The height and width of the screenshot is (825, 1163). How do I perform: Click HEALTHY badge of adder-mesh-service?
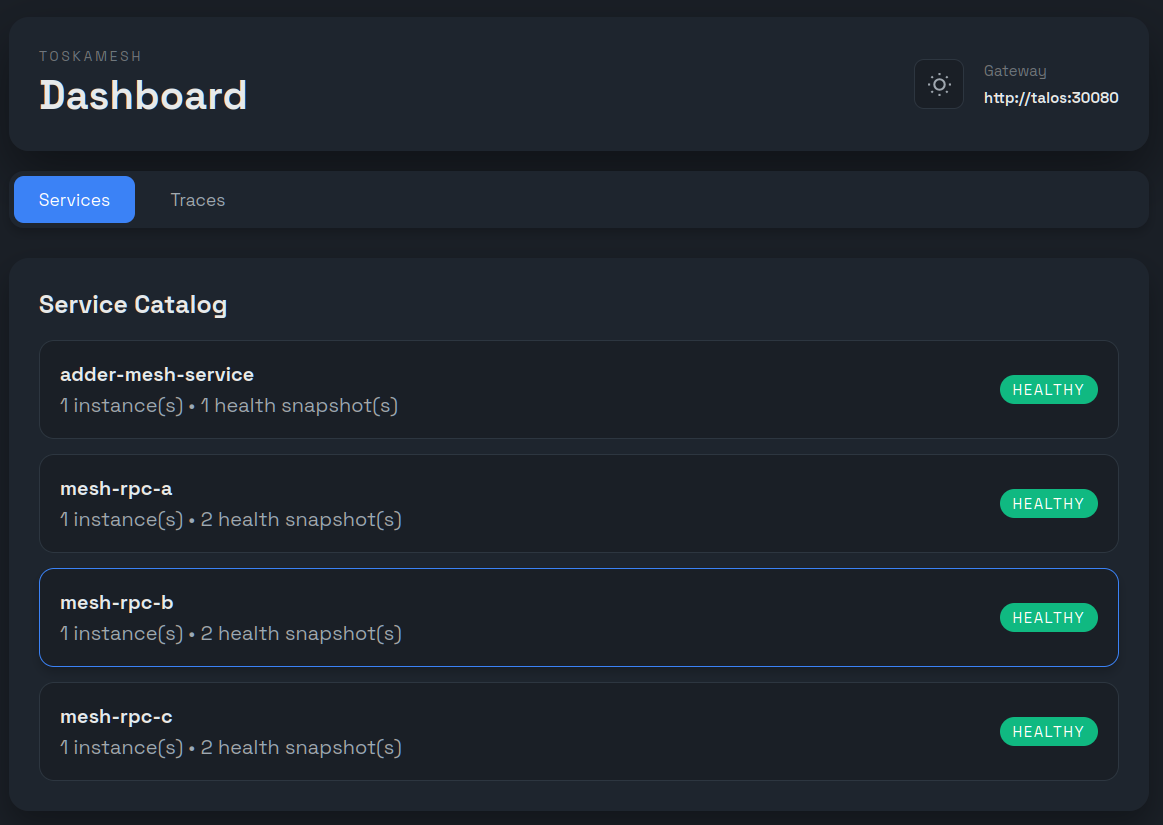click(1048, 390)
